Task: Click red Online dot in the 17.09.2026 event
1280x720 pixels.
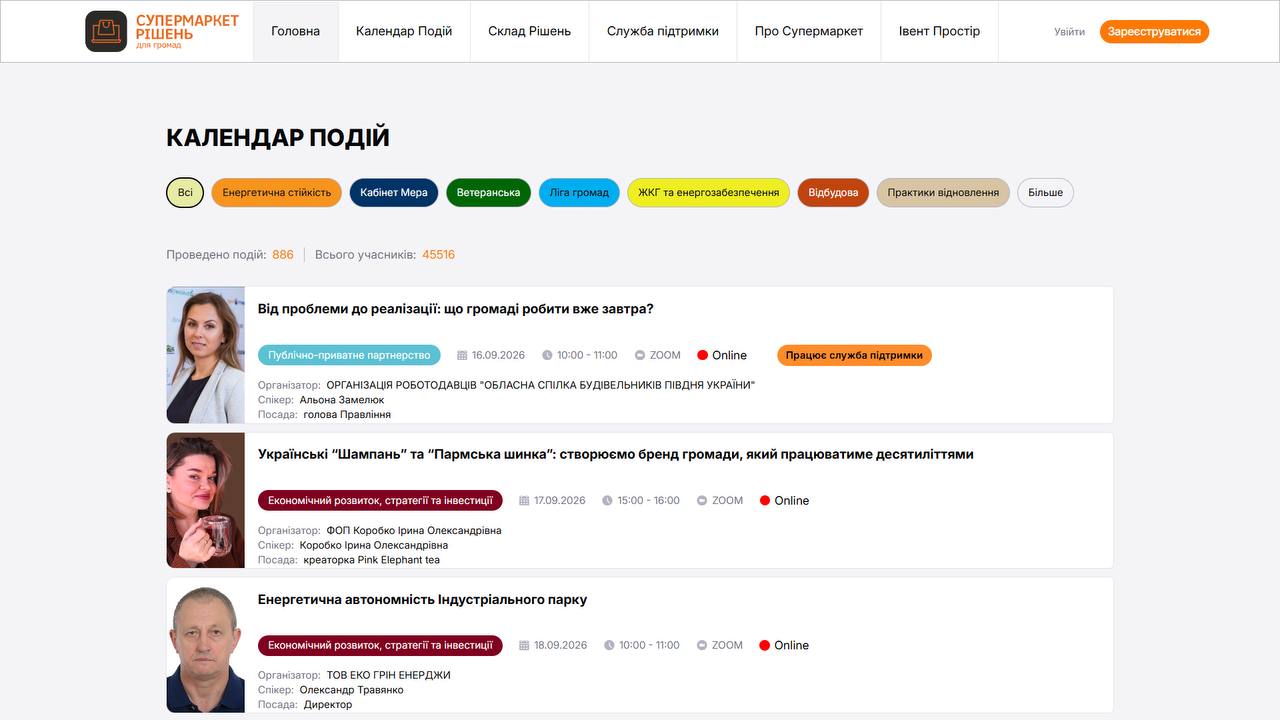Action: [x=765, y=500]
